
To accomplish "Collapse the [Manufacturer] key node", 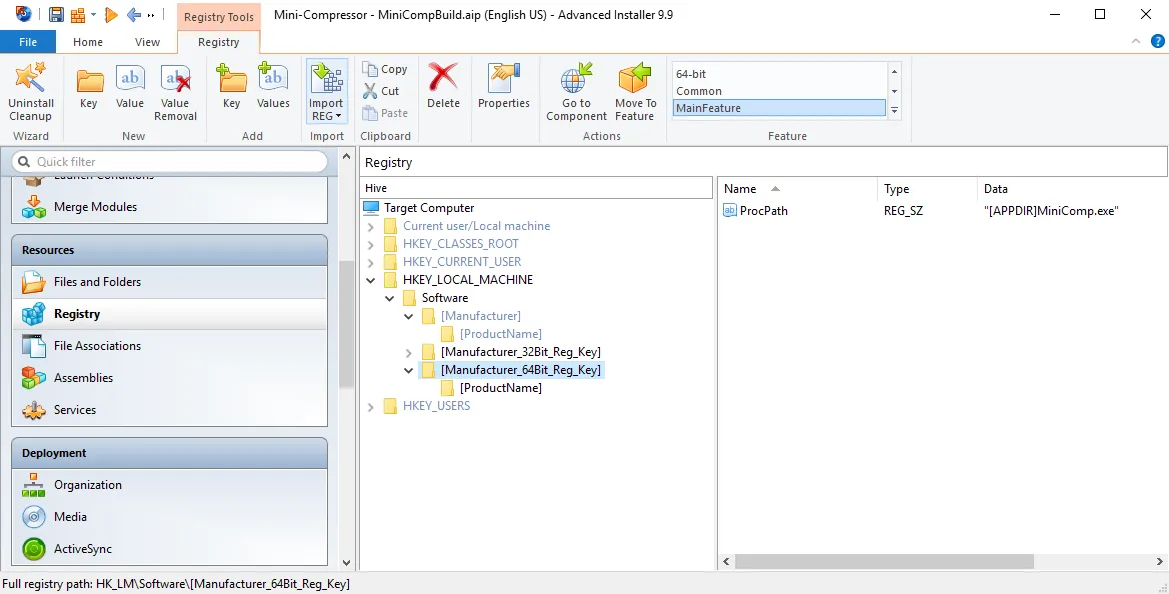I will (409, 316).
